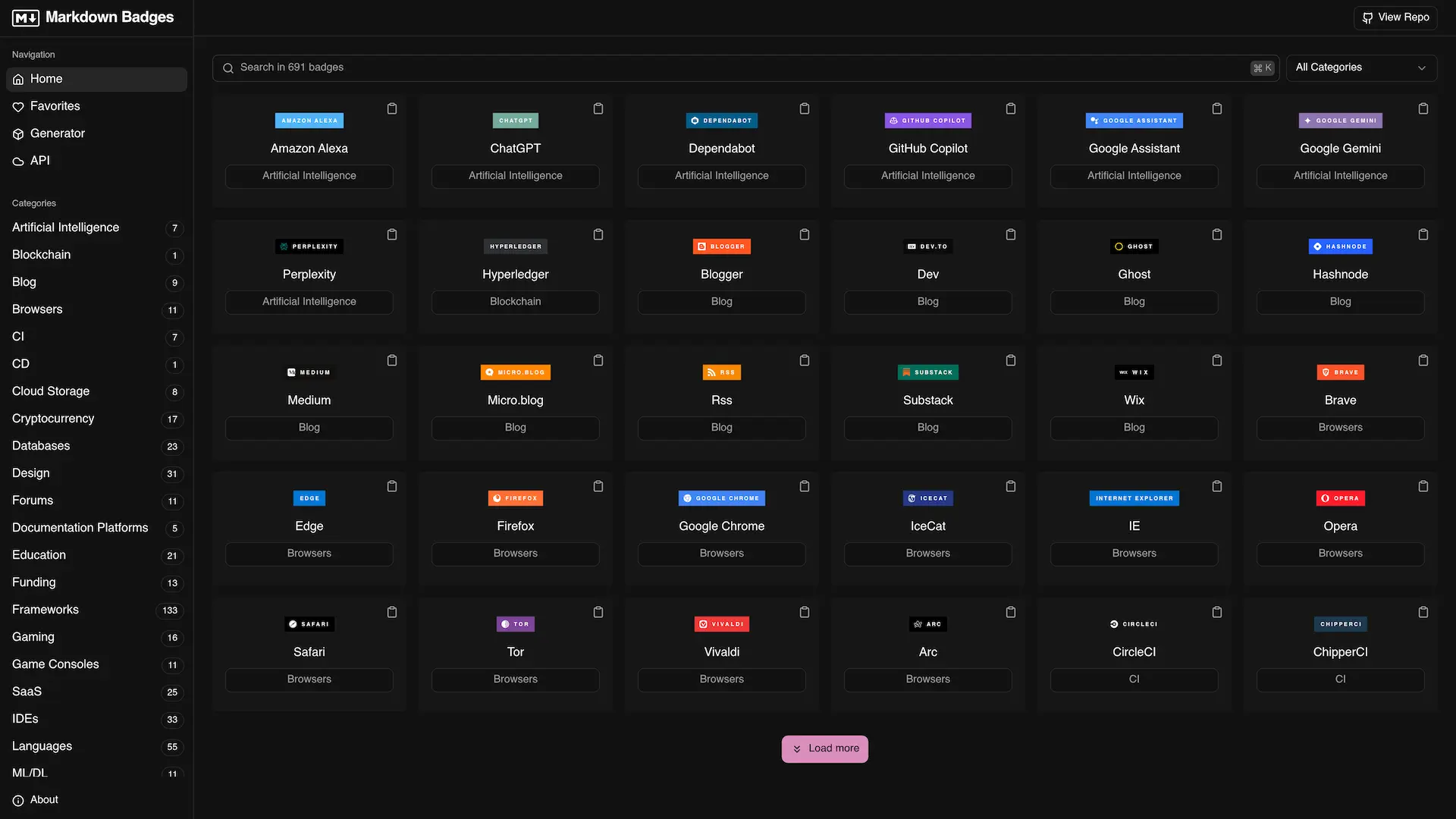The height and width of the screenshot is (819, 1456).
Task: Copy the ChipperCI badge
Action: [x=1423, y=612]
